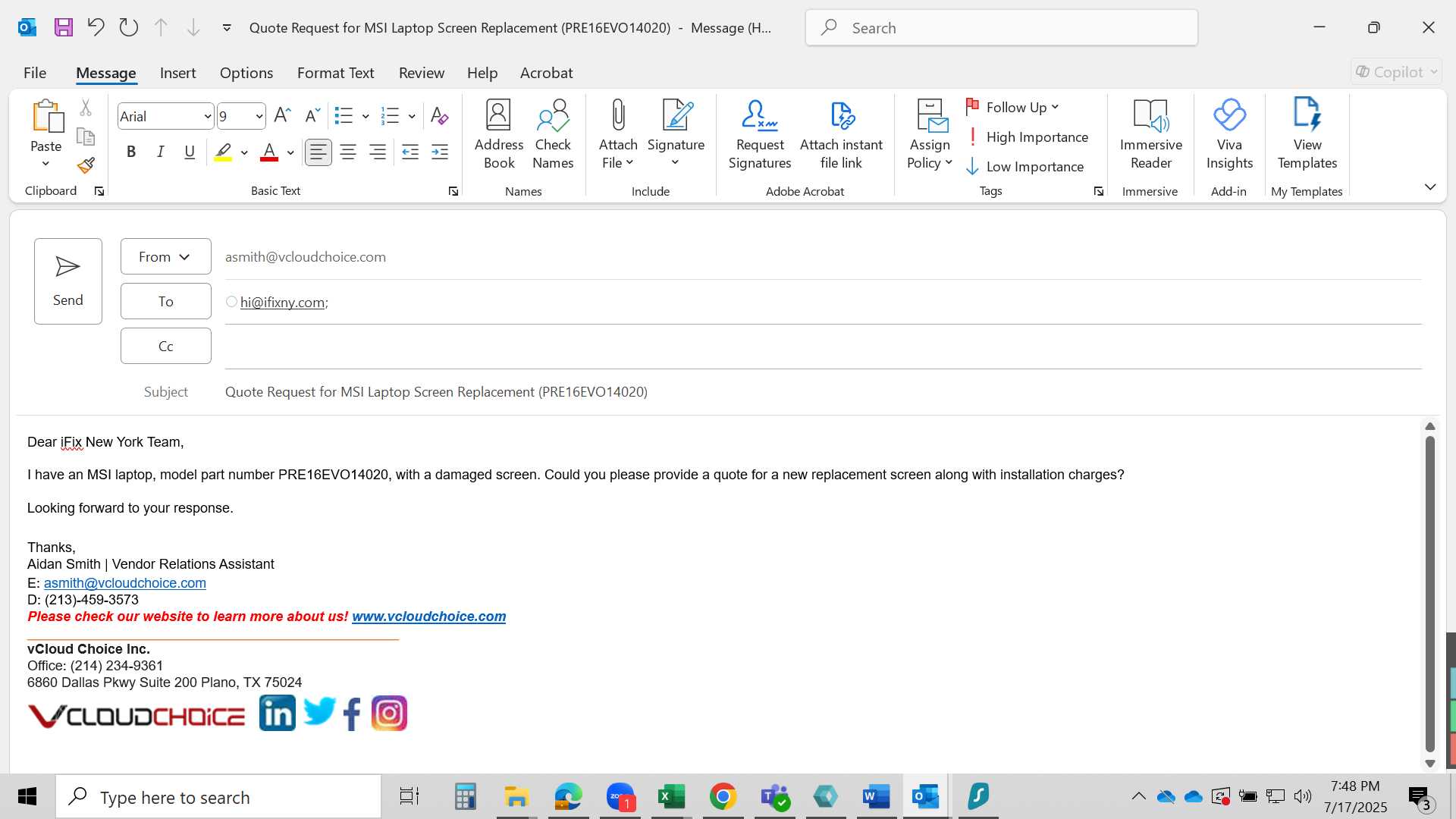Expand the numbered list style options

(412, 117)
